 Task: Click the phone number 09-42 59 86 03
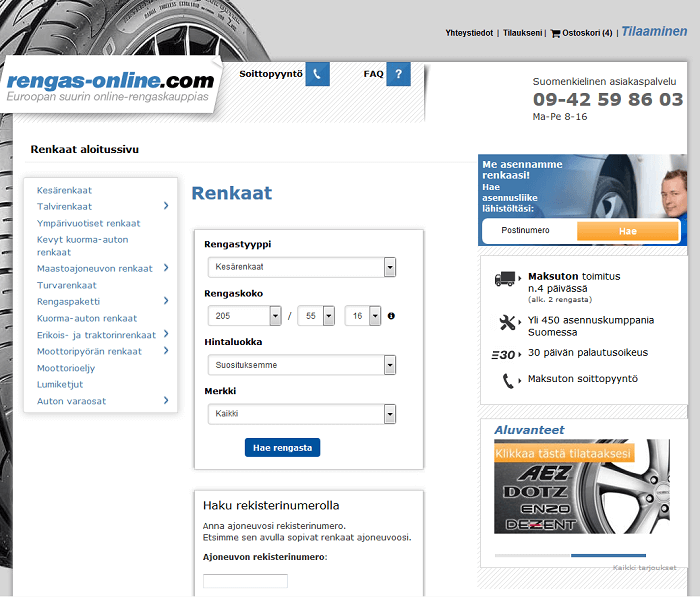coord(608,100)
